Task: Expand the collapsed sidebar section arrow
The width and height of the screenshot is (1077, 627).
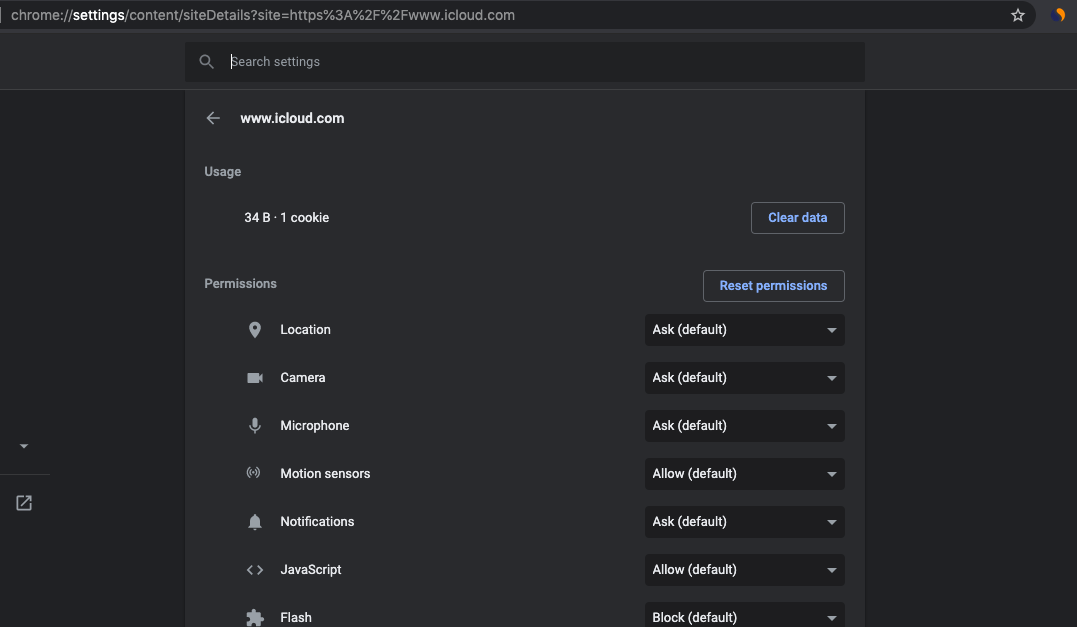Action: click(x=24, y=446)
